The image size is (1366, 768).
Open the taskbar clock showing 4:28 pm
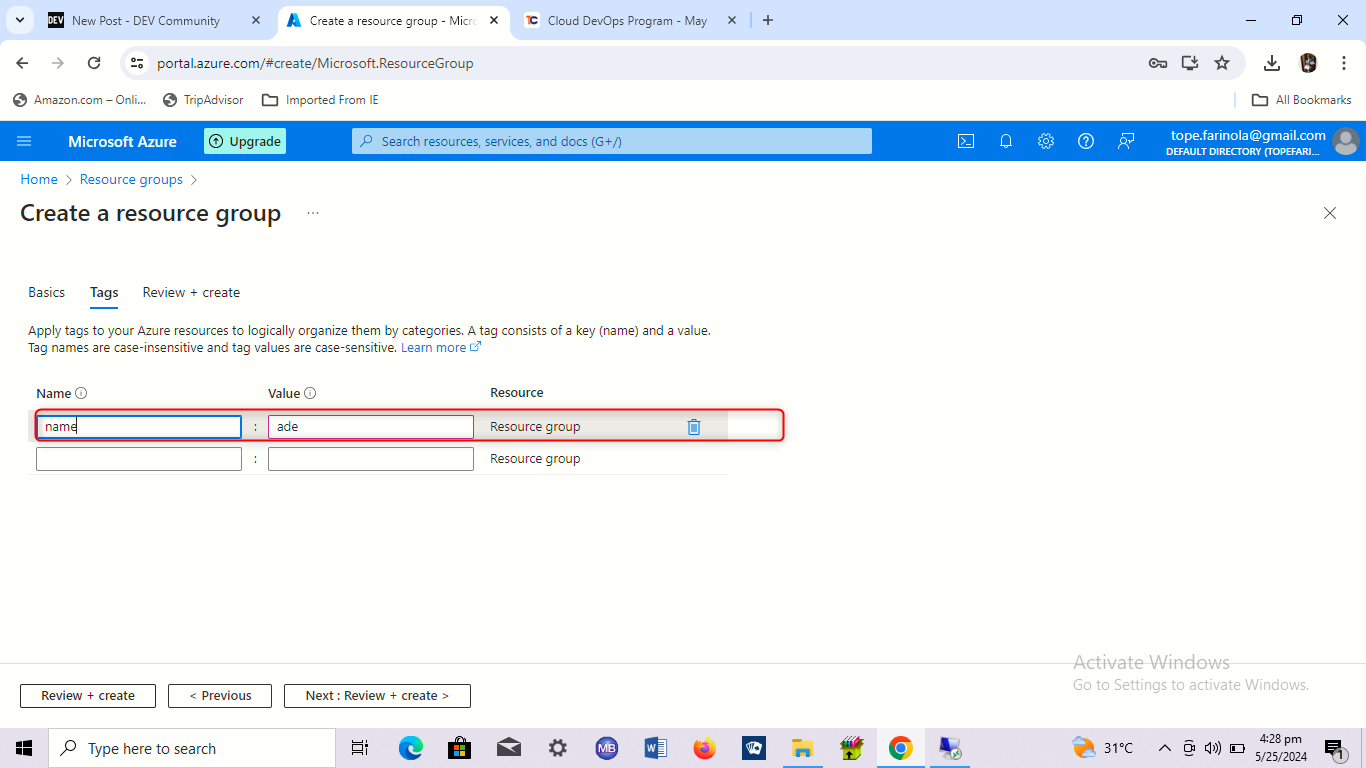pyautogui.click(x=1280, y=748)
